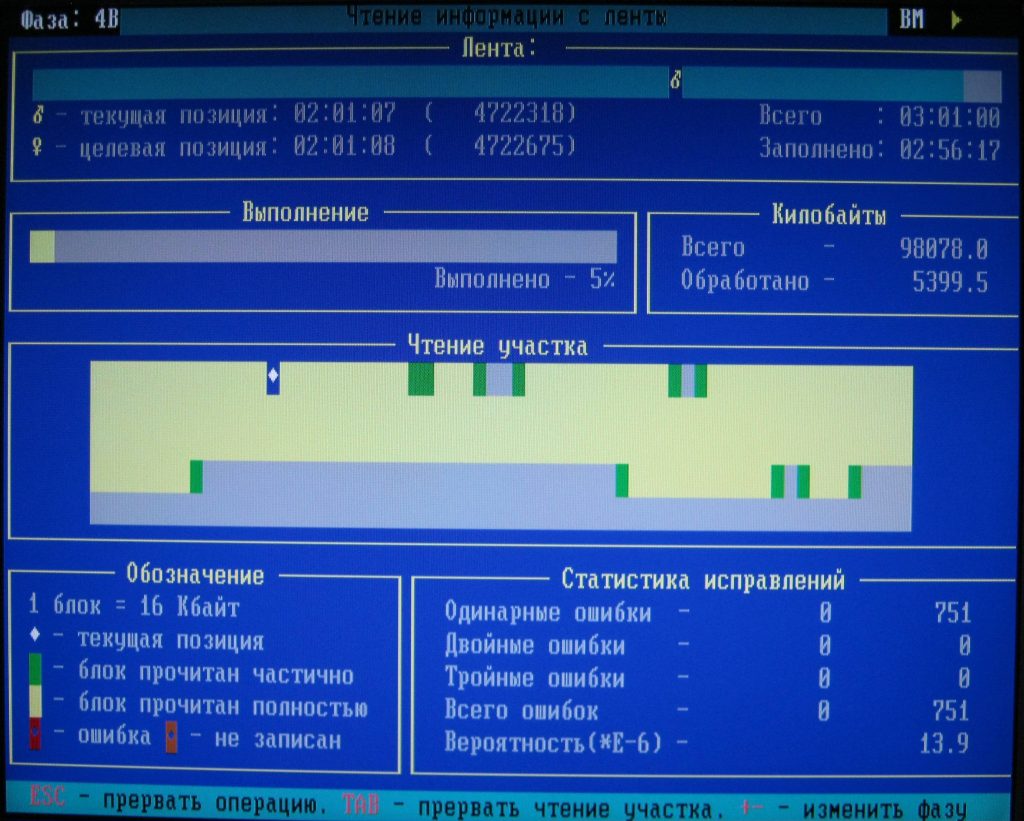The height and width of the screenshot is (821, 1024).
Task: Click the yellow arrow in the top-right corner
Action: coord(956,19)
